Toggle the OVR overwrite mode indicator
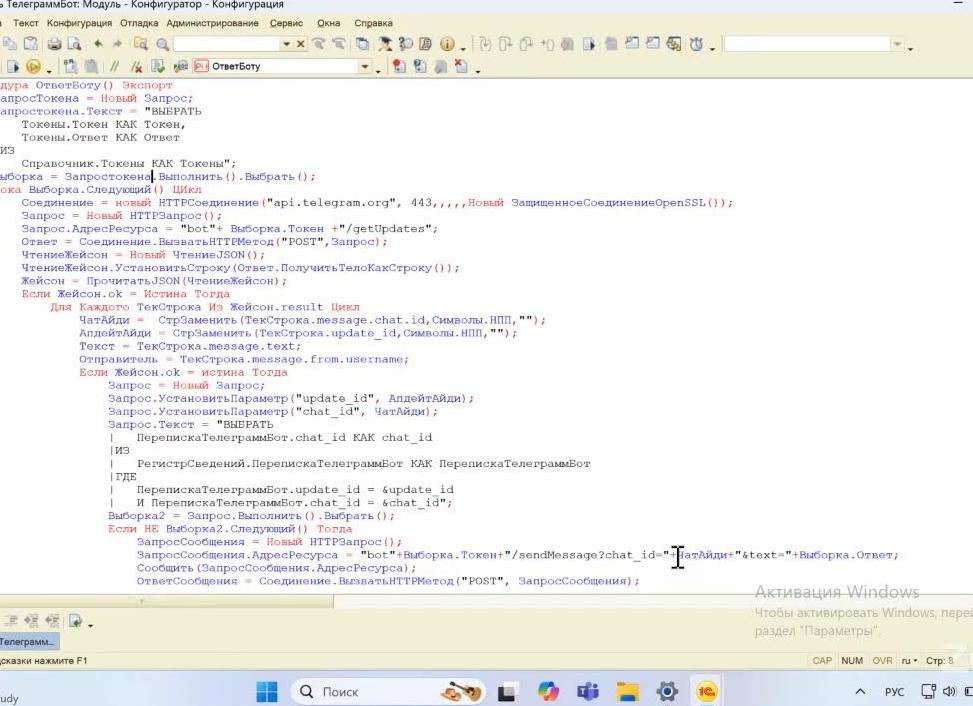 tap(882, 661)
